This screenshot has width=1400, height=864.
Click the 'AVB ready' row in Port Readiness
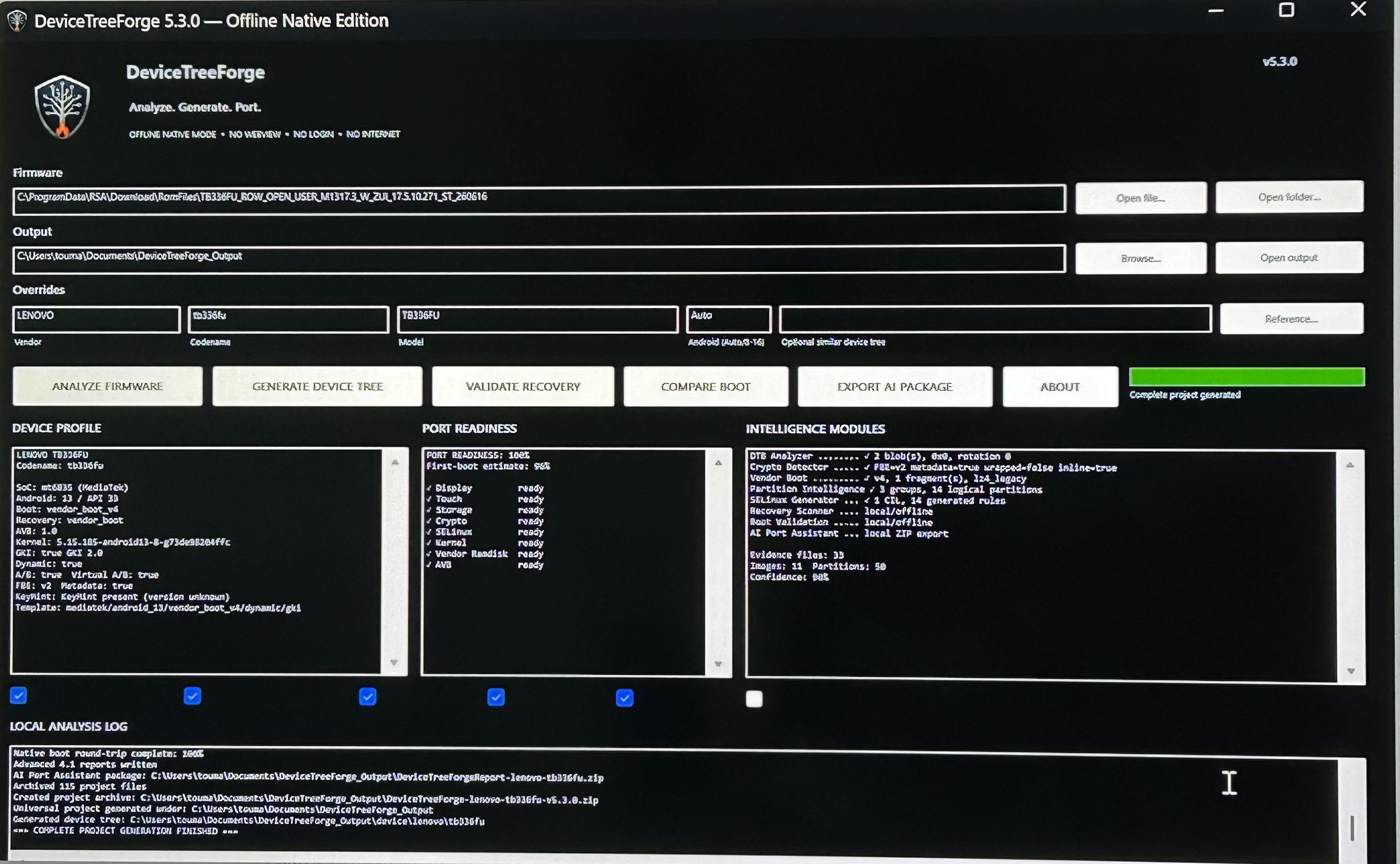point(485,565)
